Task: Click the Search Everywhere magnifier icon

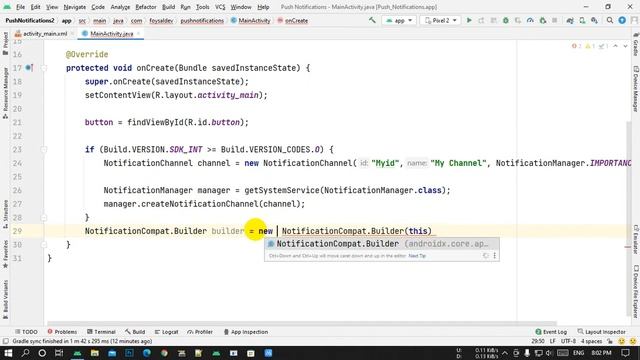Action: 609,20
